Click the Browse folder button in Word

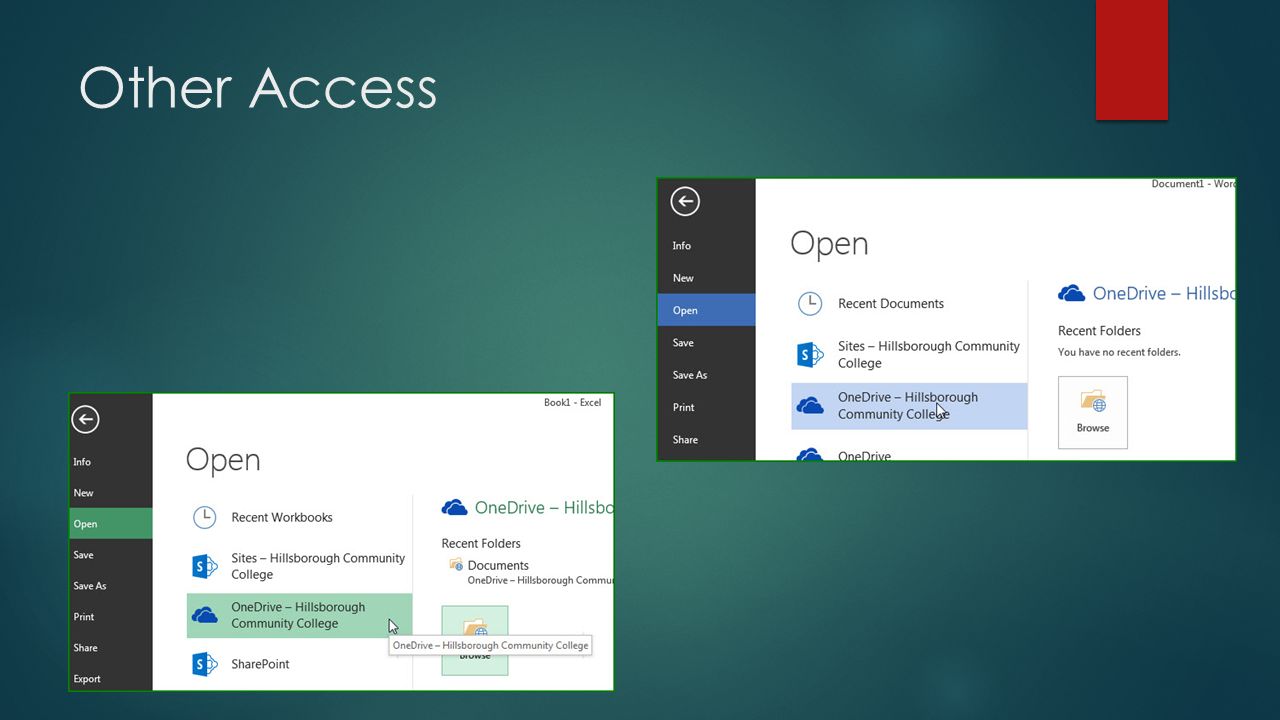(1093, 412)
